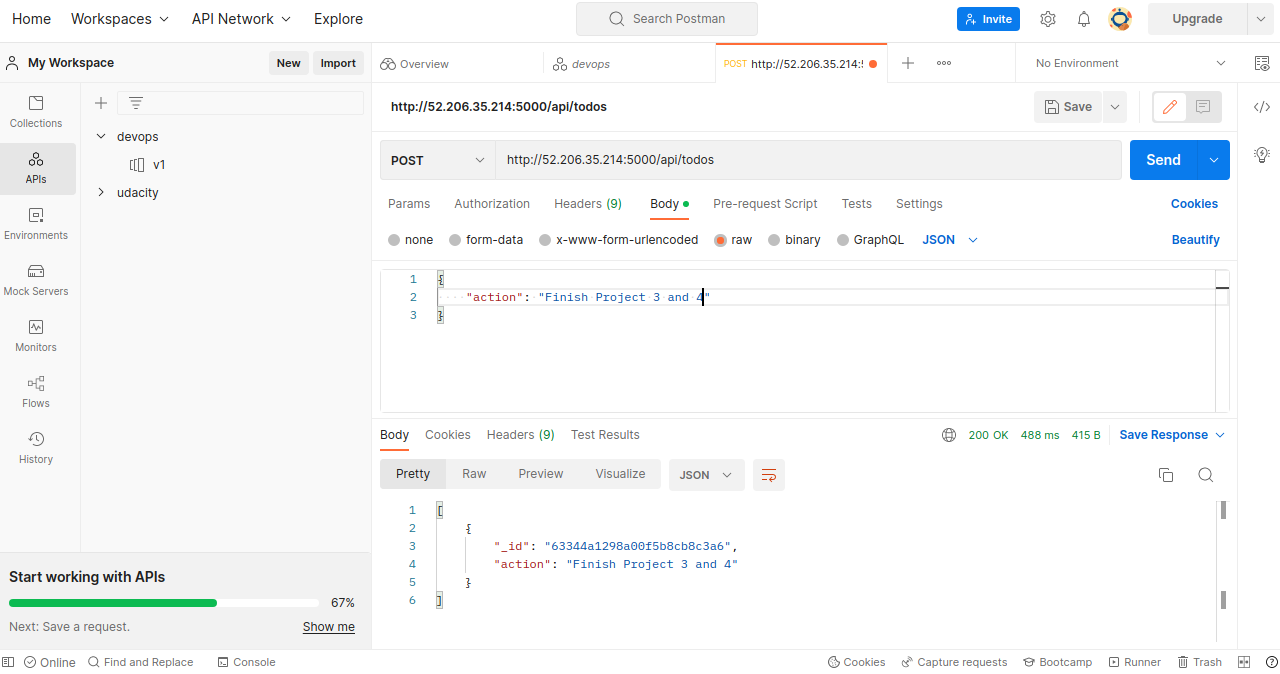Switch to the Authorization tab
The image size is (1280, 674).
(x=492, y=204)
